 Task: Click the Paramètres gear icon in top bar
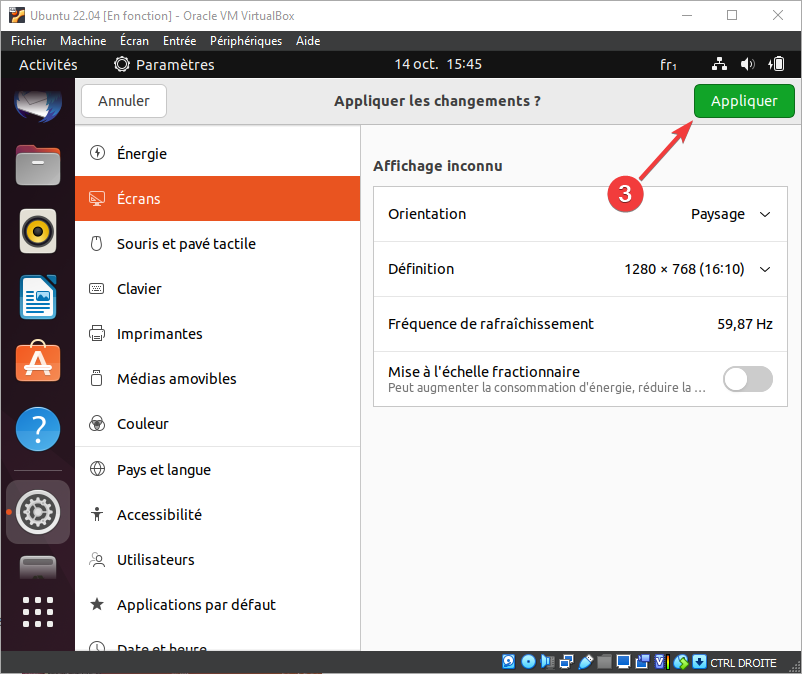point(122,64)
